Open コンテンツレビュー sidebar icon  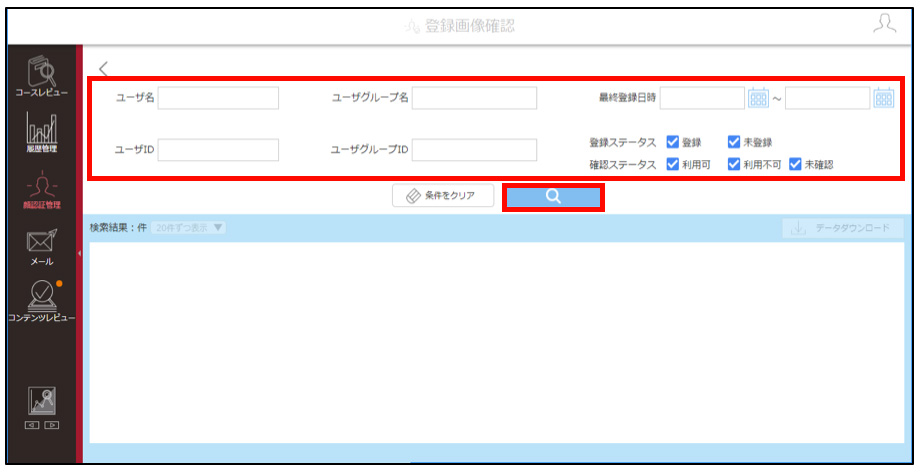42,301
